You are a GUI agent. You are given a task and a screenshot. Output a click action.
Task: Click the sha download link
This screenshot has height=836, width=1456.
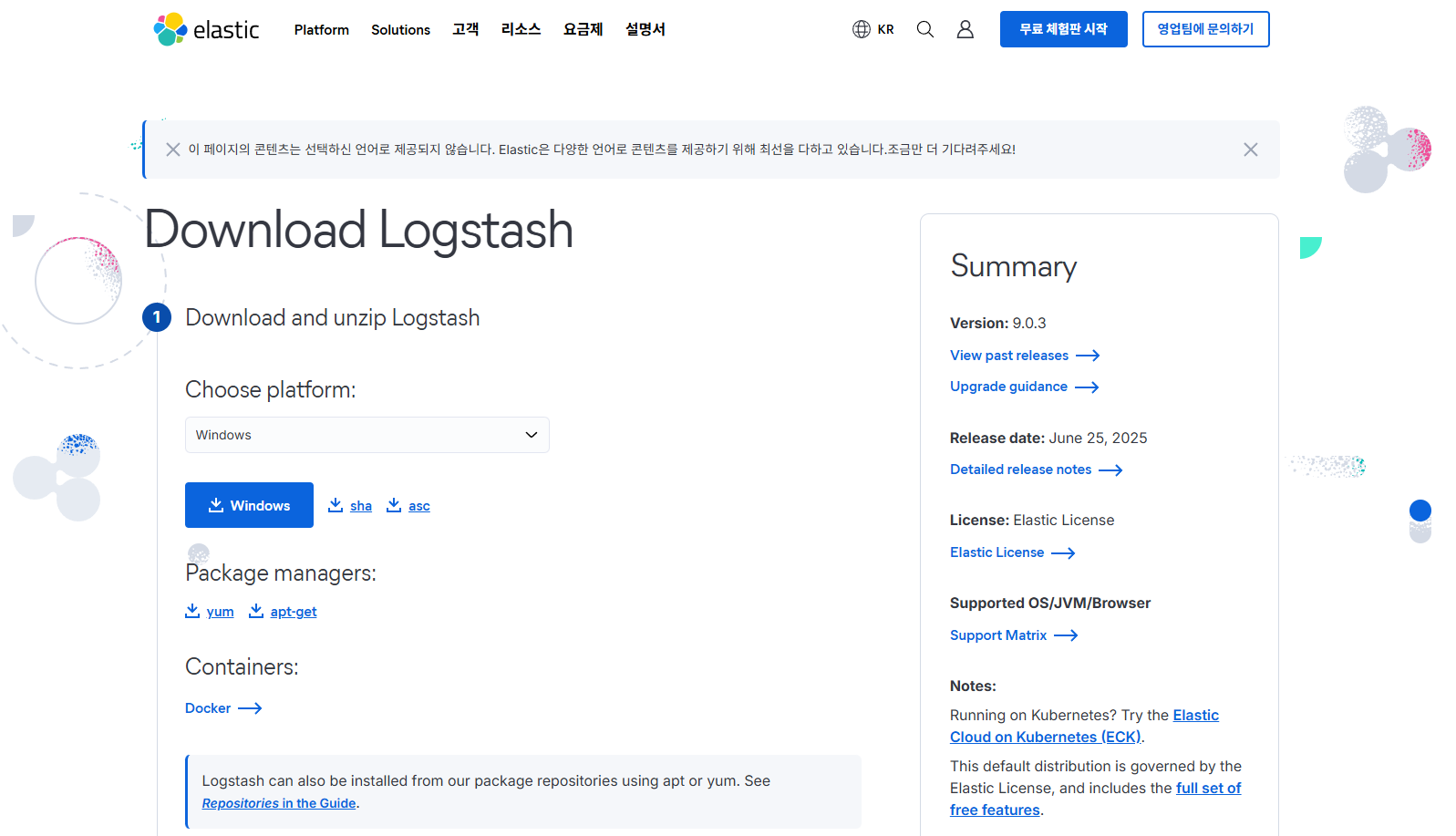(361, 506)
